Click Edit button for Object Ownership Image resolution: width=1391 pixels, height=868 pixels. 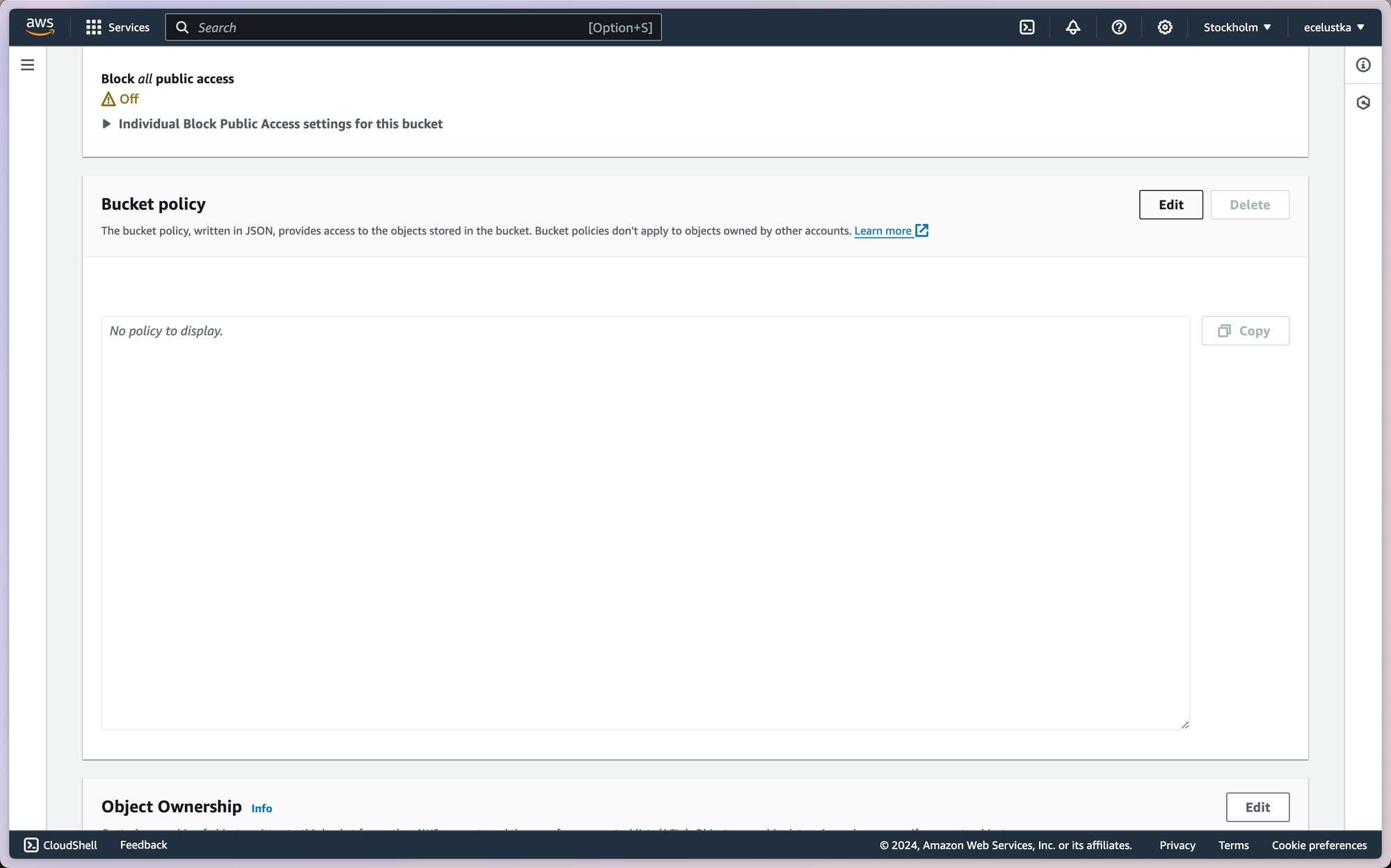pos(1257,807)
